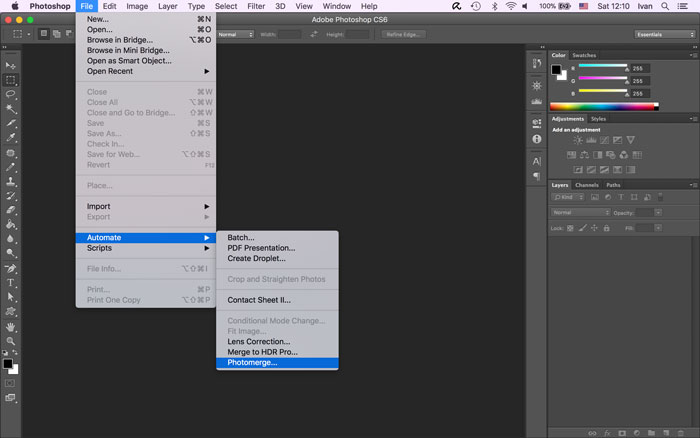Open the Info panel icon
The width and height of the screenshot is (700, 438).
[x=537, y=139]
